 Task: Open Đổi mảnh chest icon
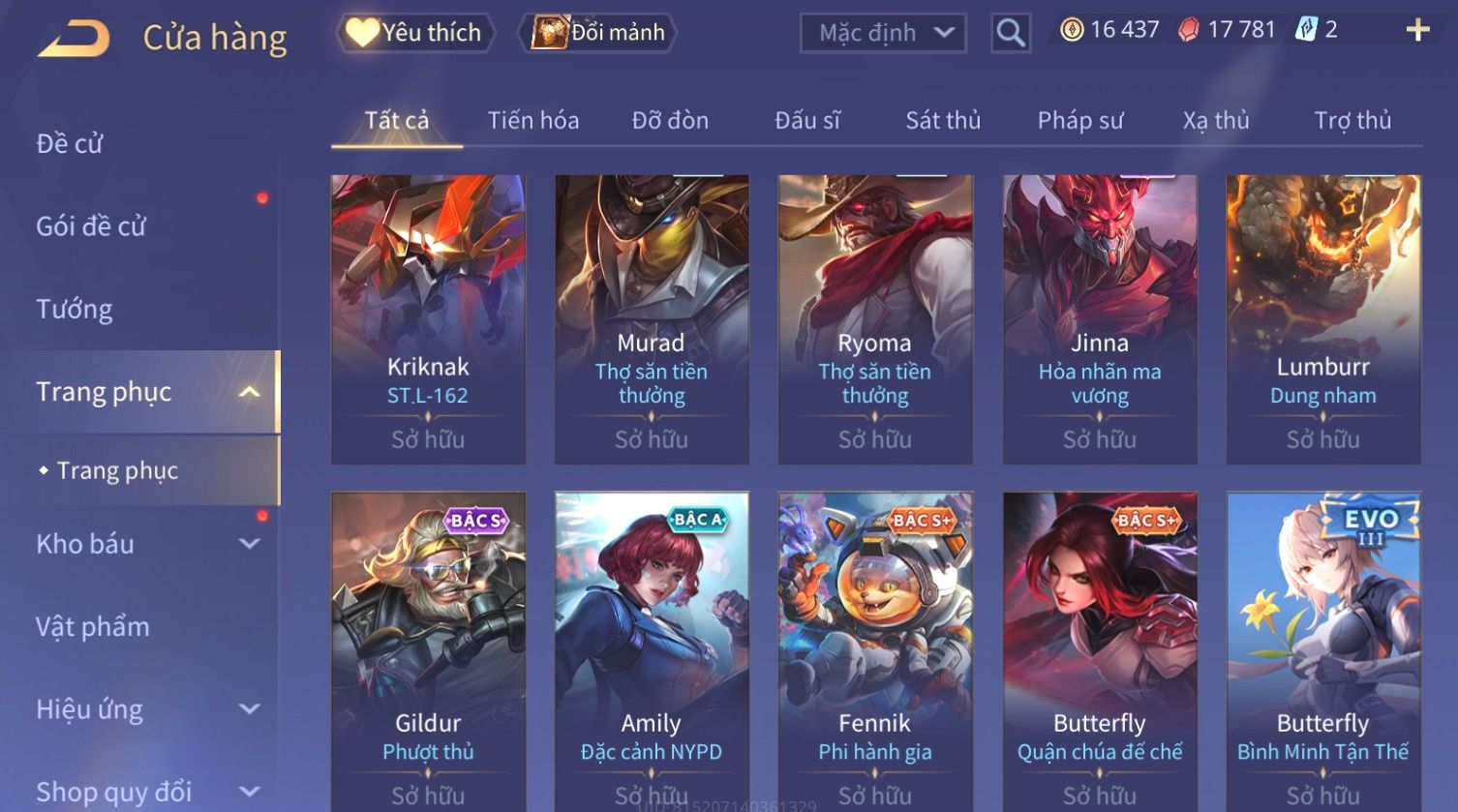[549, 33]
